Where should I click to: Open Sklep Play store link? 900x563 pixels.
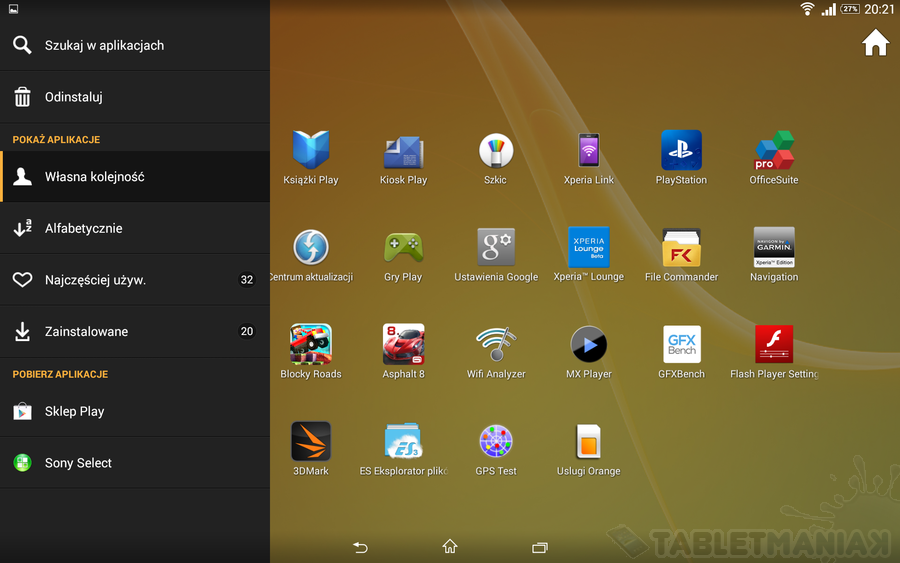click(x=134, y=411)
